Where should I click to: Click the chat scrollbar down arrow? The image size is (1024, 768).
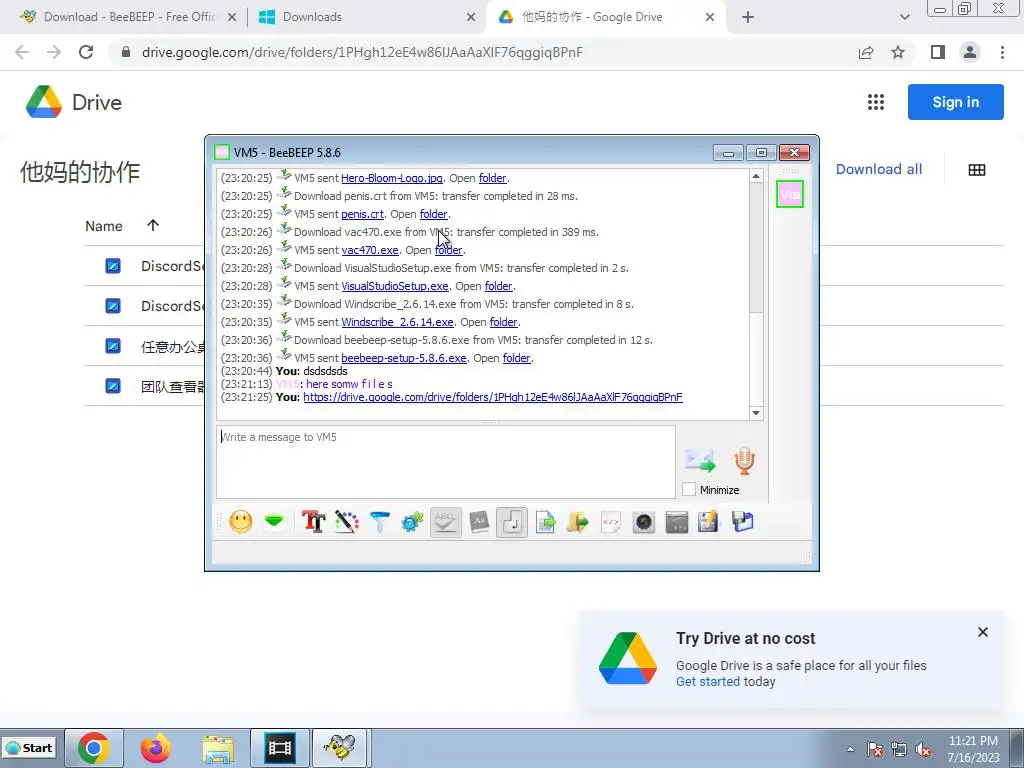click(756, 413)
